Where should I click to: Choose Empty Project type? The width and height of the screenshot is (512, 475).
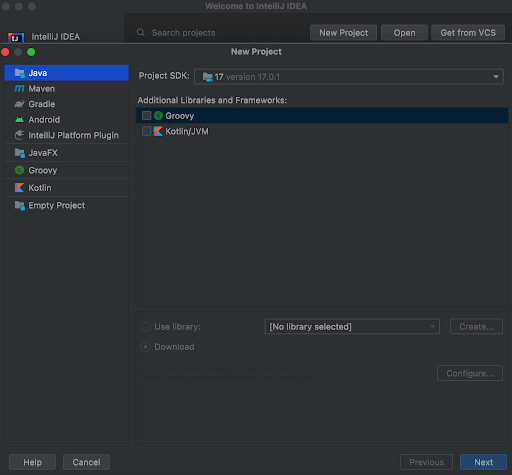coord(66,205)
